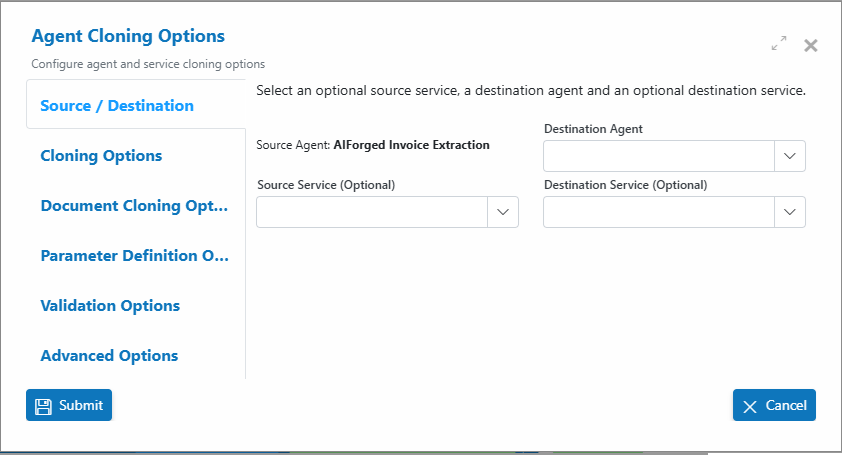This screenshot has height=455, width=842.
Task: Go to Parameter Definition Options tab
Action: [x=135, y=256]
